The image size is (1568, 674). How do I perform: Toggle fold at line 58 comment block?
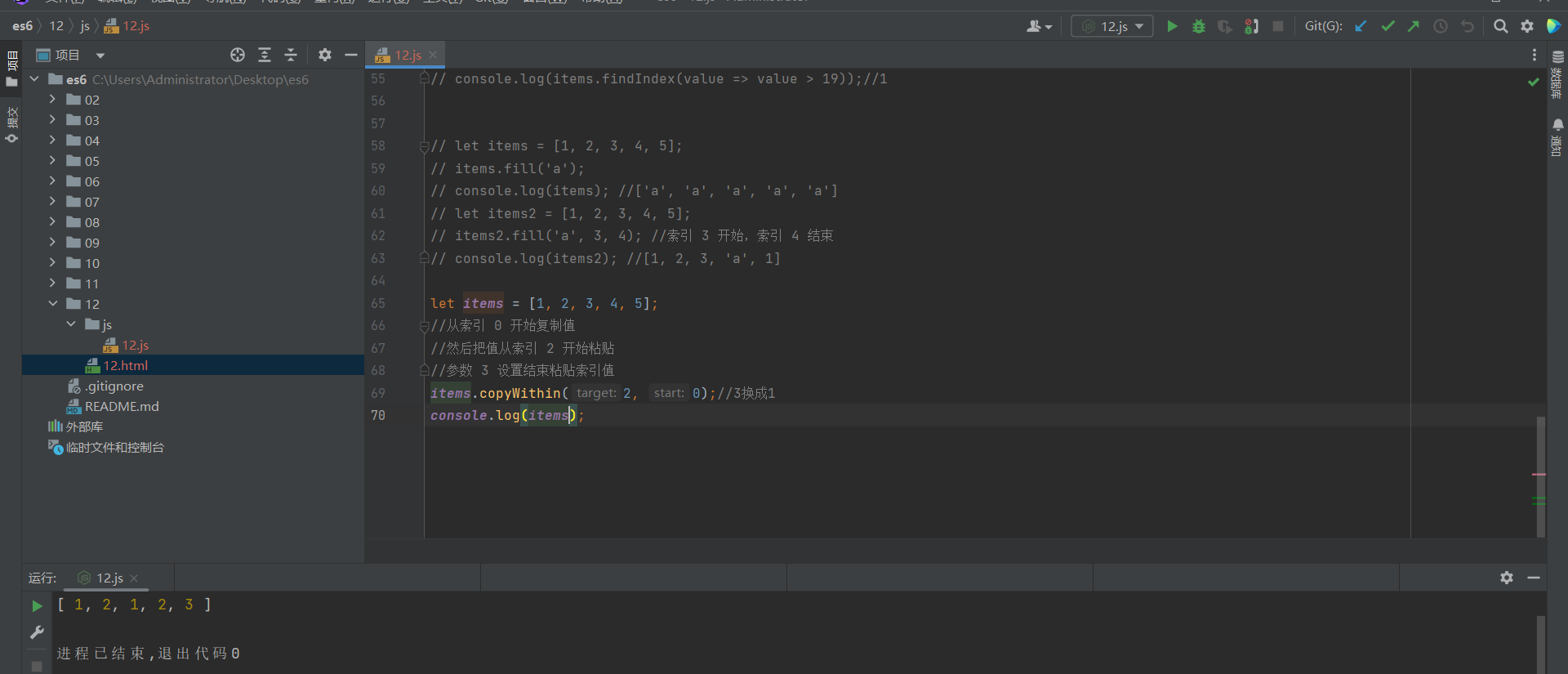click(x=424, y=146)
